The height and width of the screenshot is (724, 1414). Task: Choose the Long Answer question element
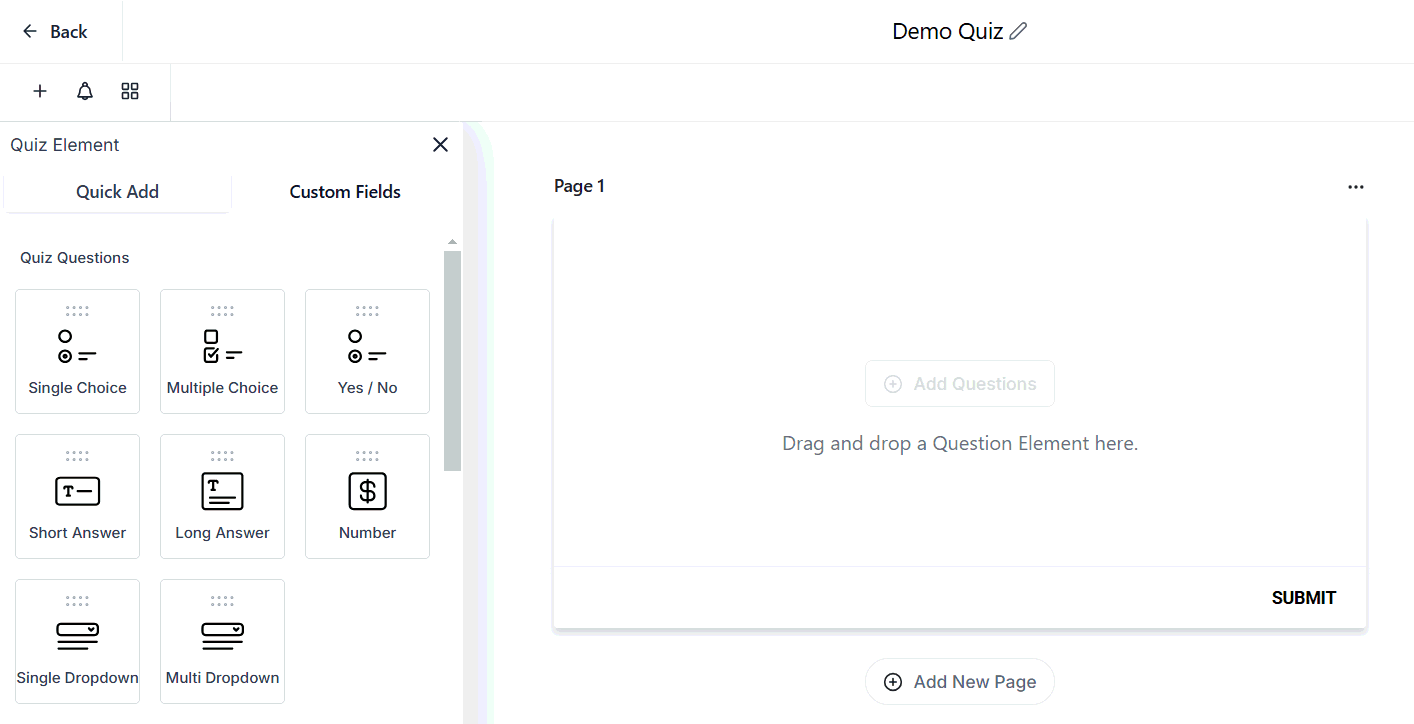click(222, 497)
